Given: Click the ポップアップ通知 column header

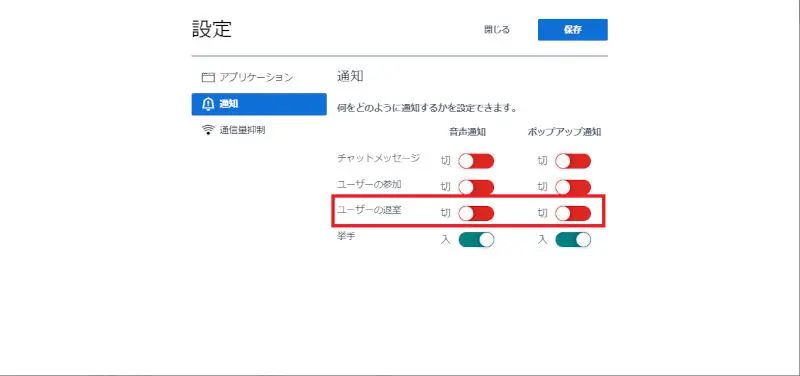Looking at the screenshot, I should (x=564, y=133).
